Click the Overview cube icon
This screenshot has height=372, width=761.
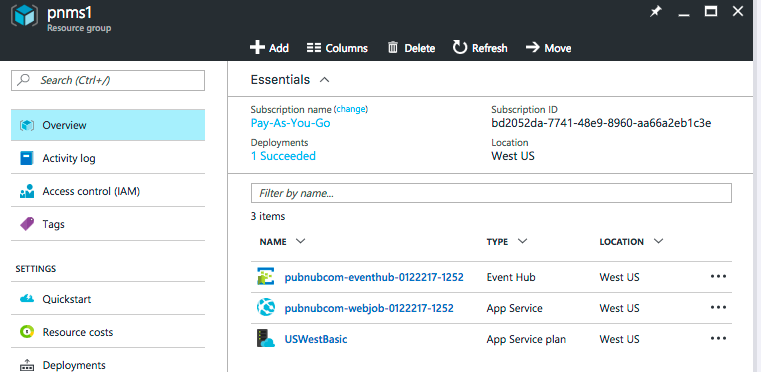point(27,125)
